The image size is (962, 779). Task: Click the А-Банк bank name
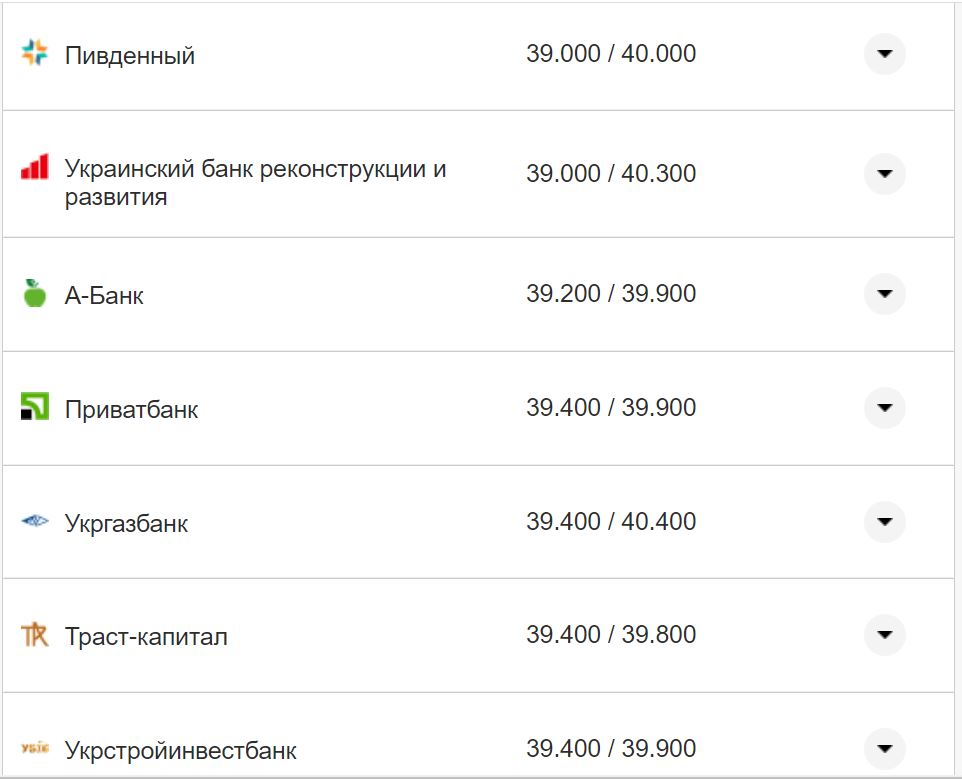(104, 293)
